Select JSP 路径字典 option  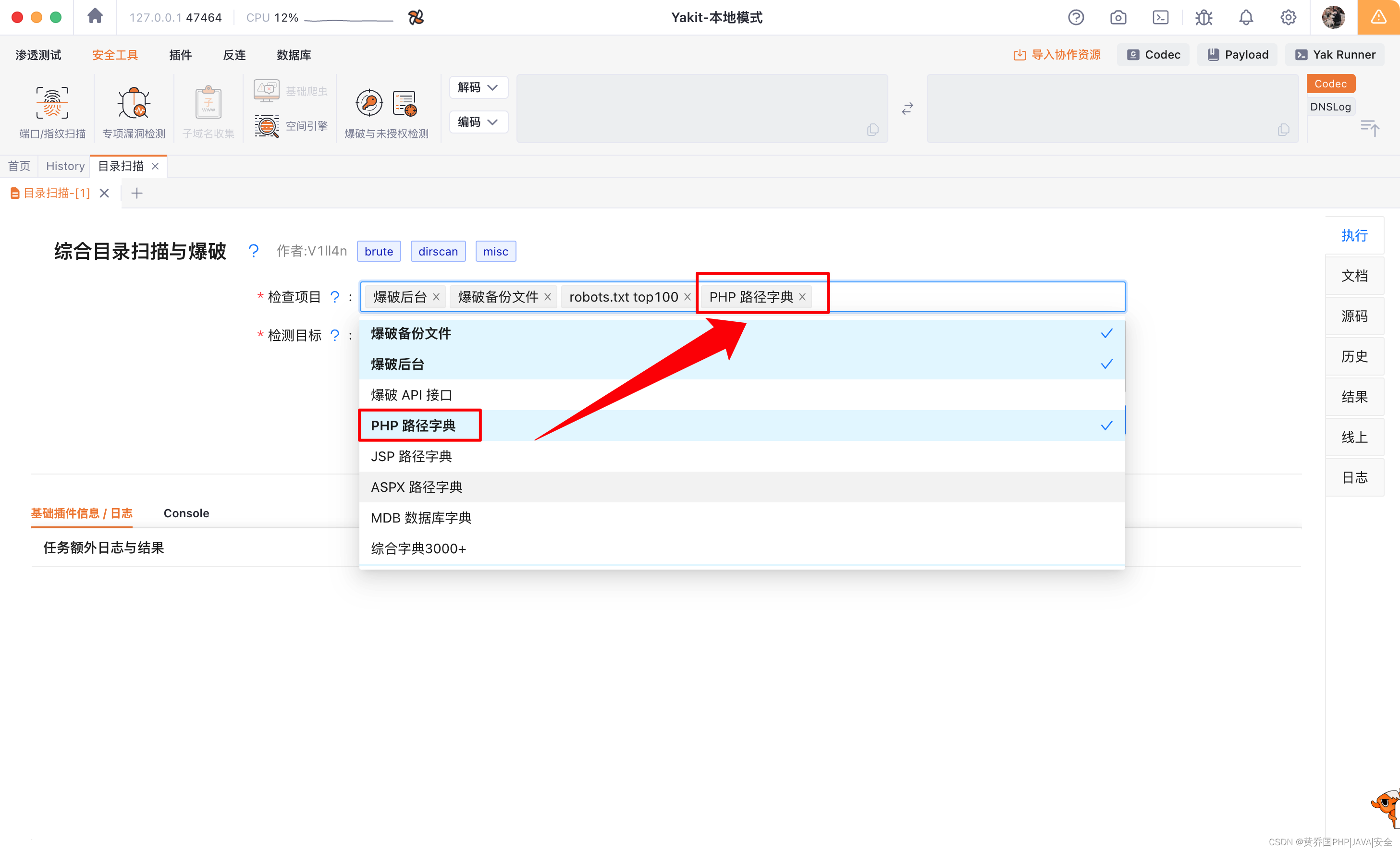742,456
